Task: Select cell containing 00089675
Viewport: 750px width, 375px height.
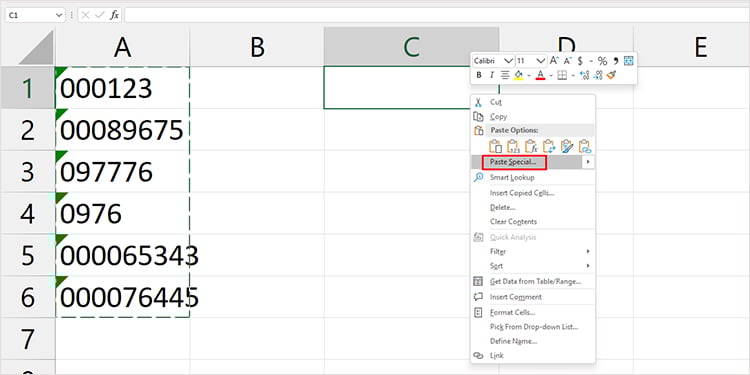Action: (122, 130)
